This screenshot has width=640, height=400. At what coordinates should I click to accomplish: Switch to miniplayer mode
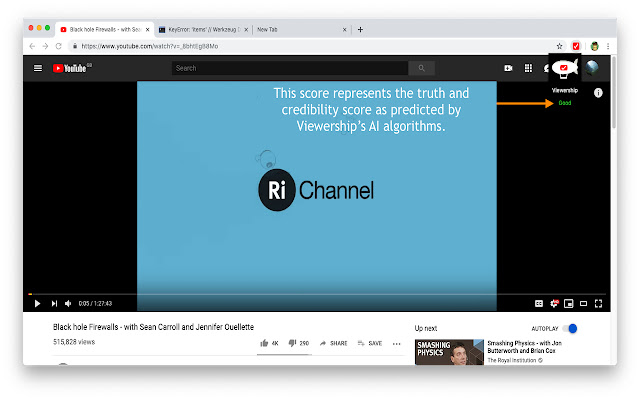pyautogui.click(x=569, y=303)
